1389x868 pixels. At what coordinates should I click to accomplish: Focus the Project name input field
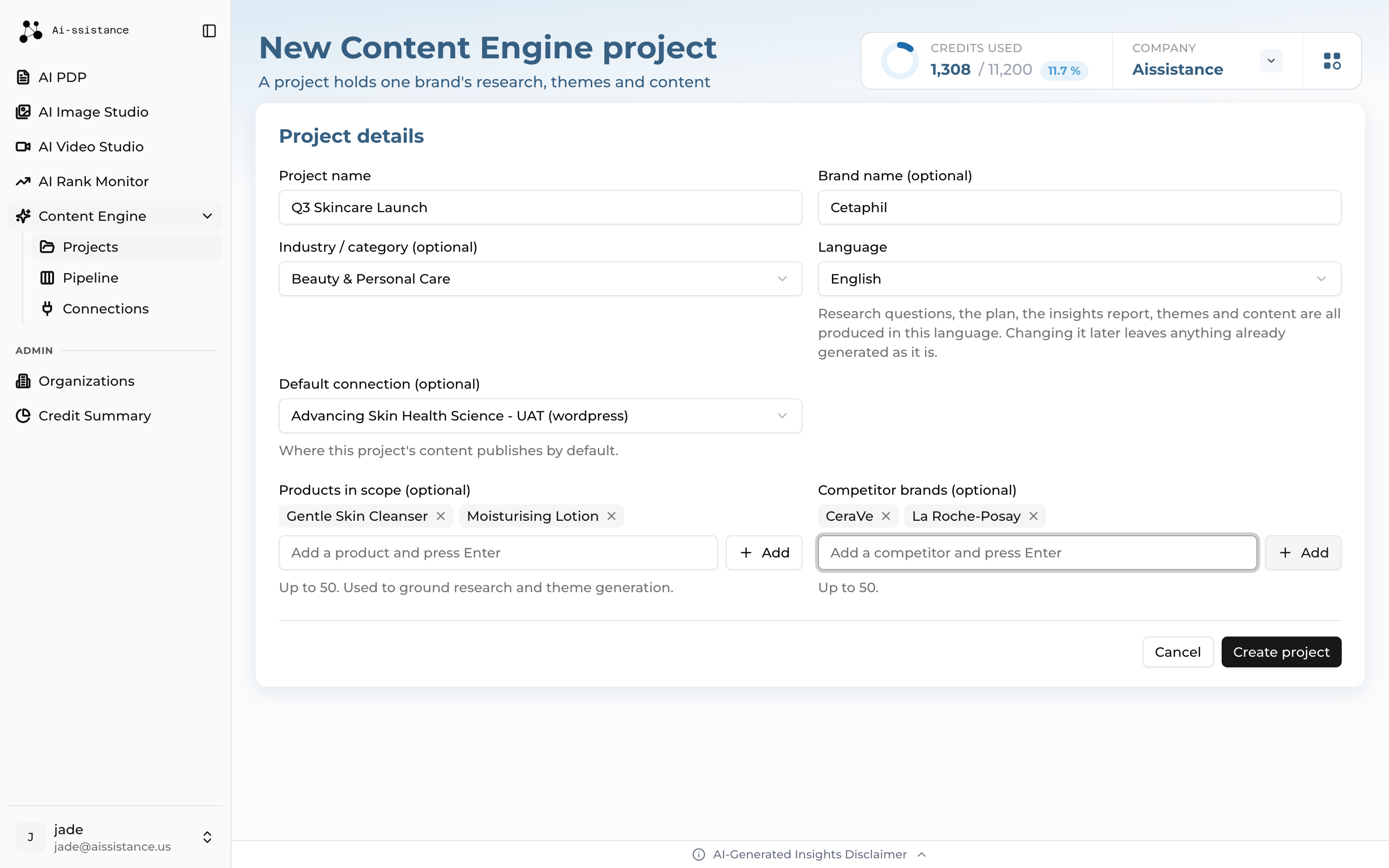click(540, 207)
